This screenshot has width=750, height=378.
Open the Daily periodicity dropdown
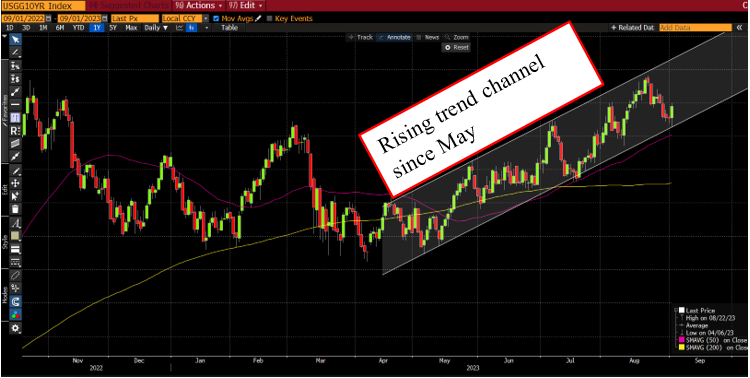(x=156, y=28)
